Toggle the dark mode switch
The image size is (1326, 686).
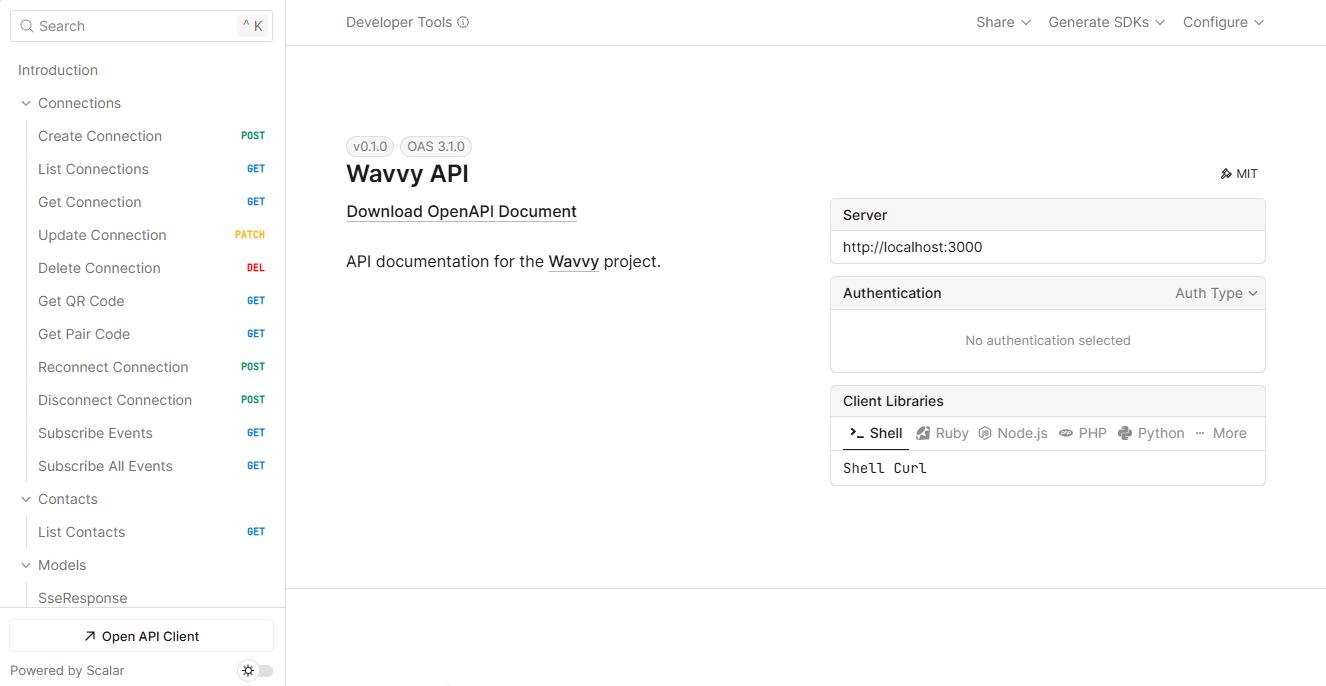click(x=256, y=671)
